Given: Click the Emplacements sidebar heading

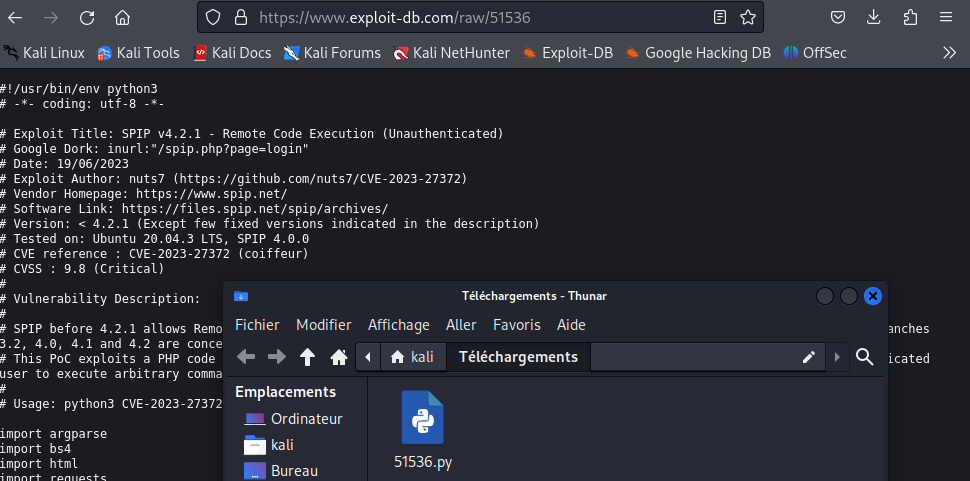Looking at the screenshot, I should (x=286, y=392).
